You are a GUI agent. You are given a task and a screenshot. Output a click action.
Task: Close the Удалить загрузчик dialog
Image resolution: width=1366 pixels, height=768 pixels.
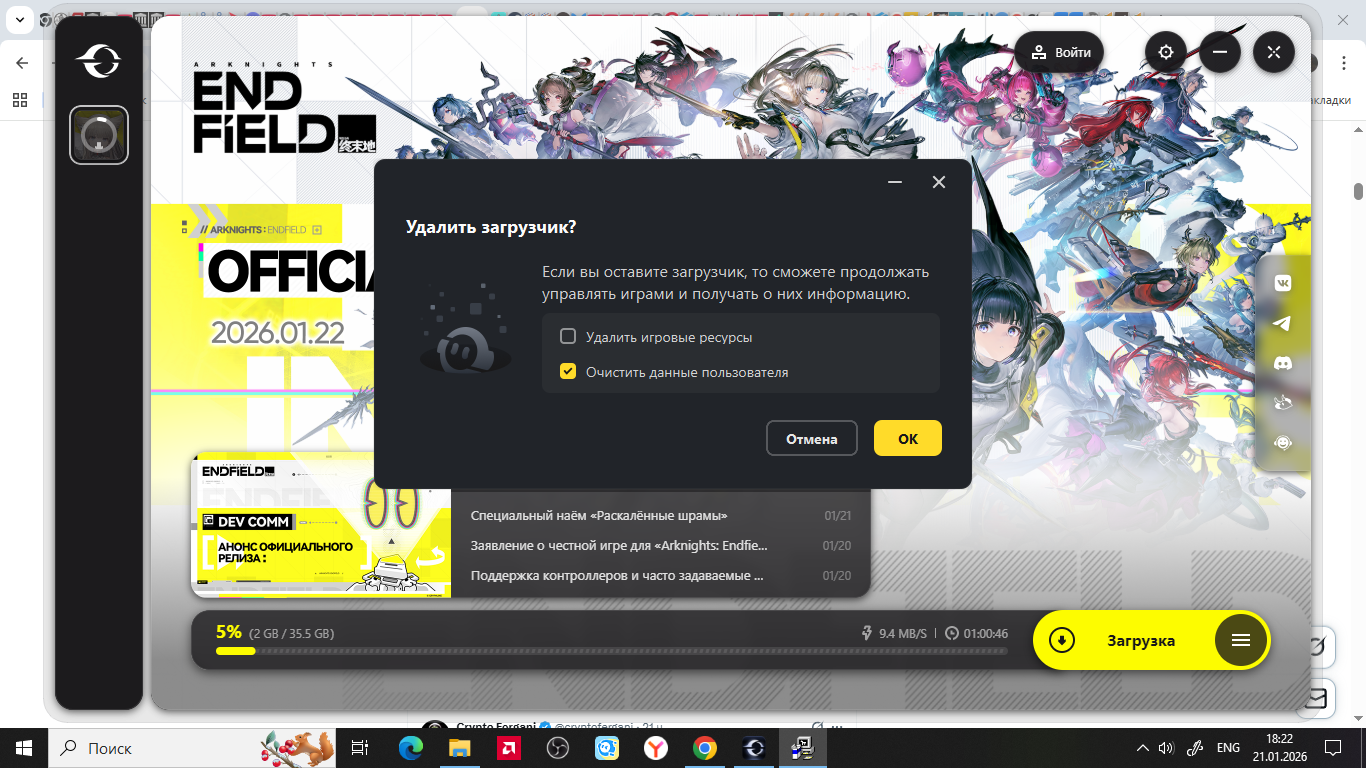coord(939,182)
